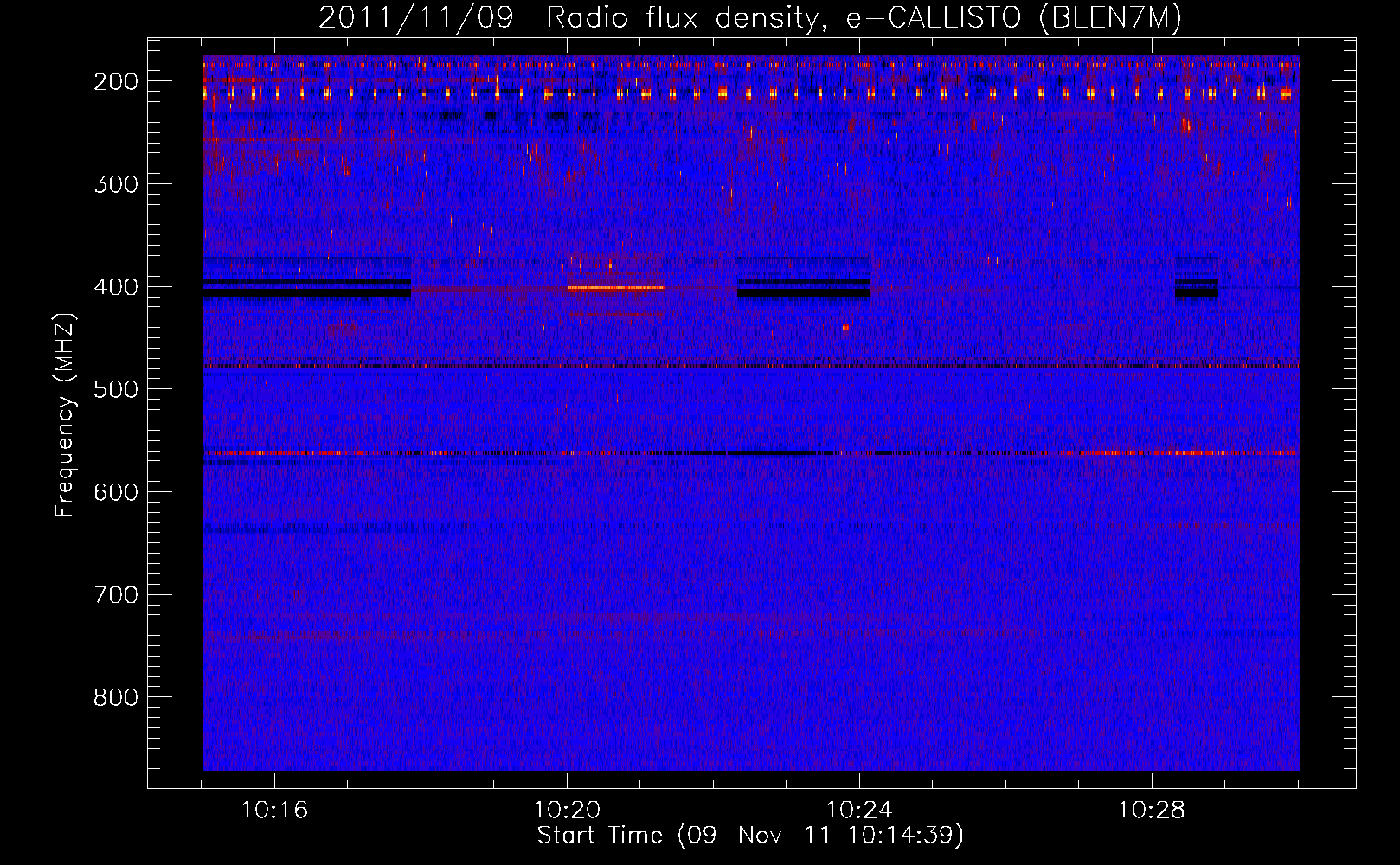Click the 'Frequency (MHZ)' y-axis label
The width and height of the screenshot is (1400, 865).
(x=64, y=415)
